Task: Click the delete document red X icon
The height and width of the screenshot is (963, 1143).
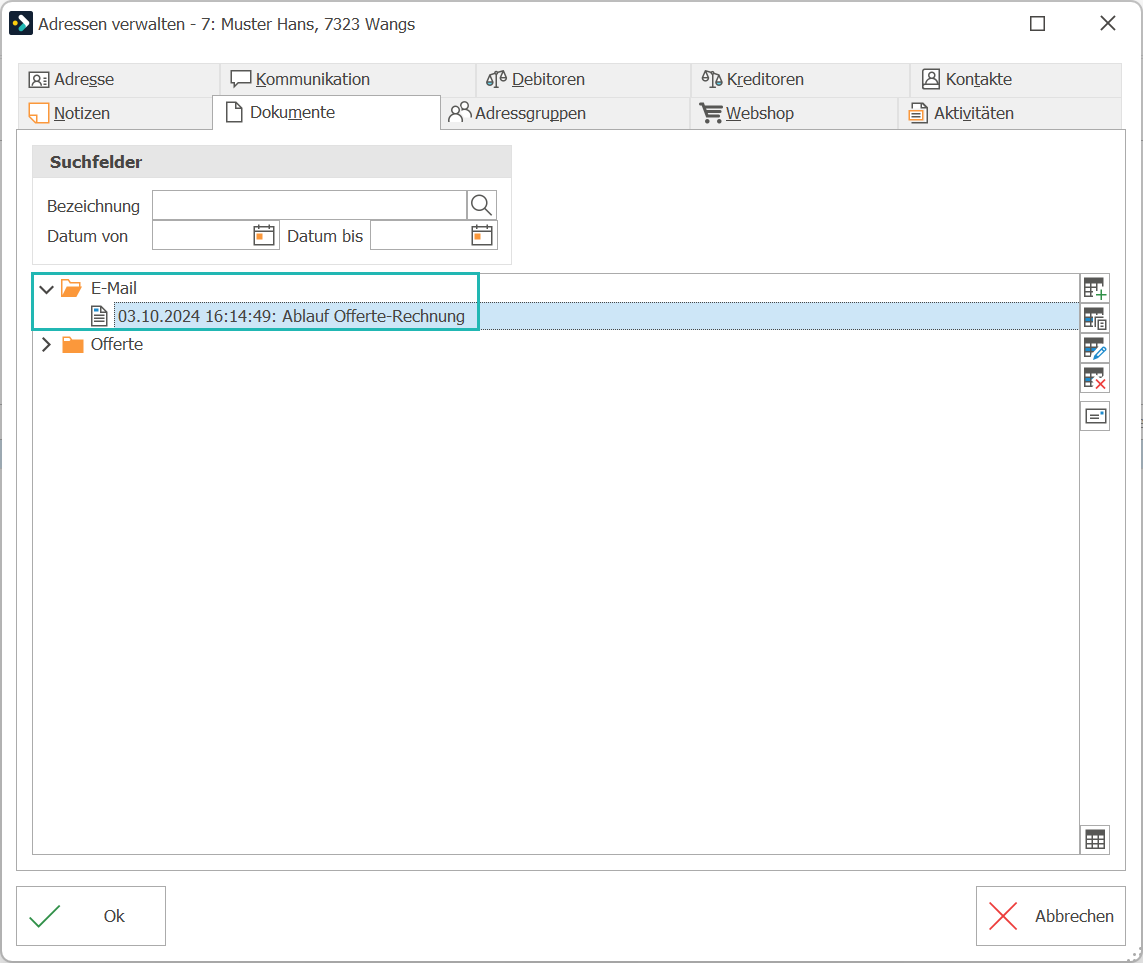Action: click(1095, 378)
